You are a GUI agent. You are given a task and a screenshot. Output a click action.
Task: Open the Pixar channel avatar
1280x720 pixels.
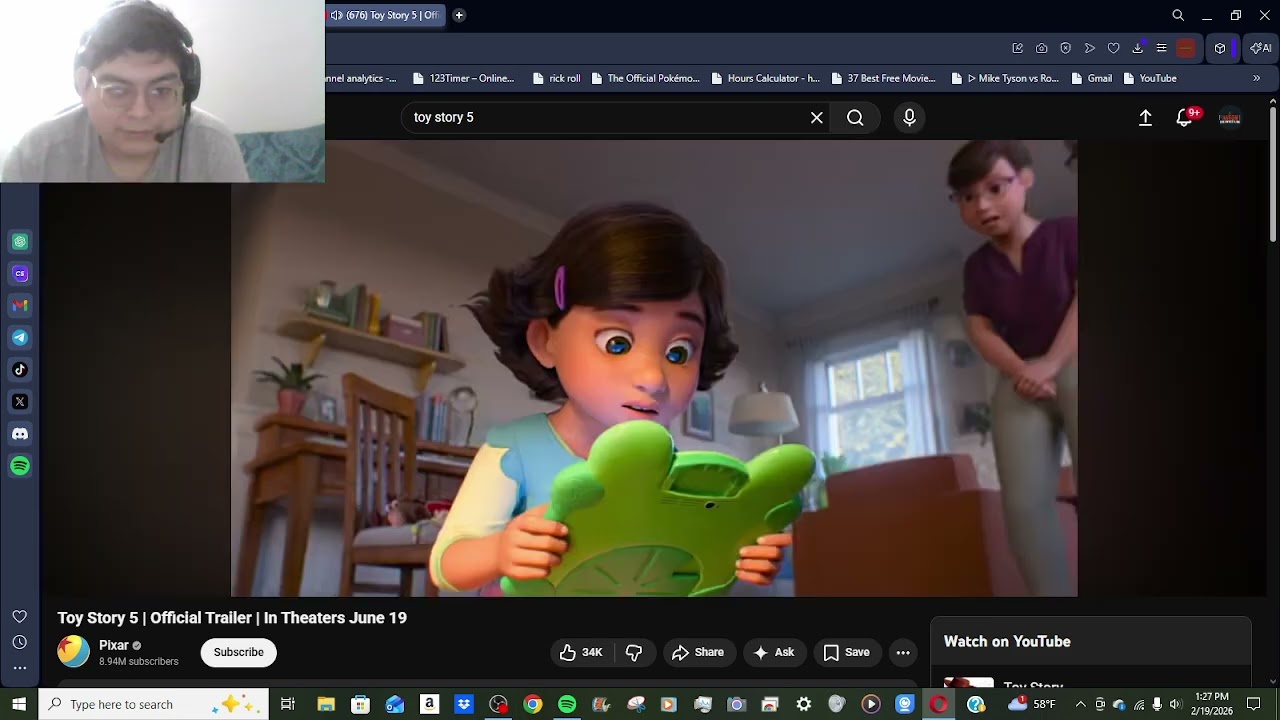73,652
